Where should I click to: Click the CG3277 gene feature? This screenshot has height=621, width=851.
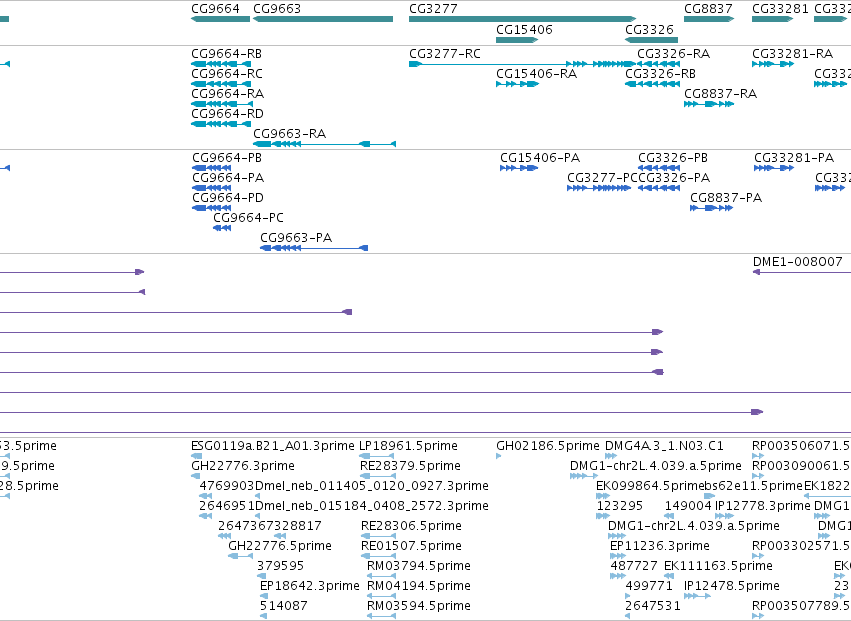point(522,19)
